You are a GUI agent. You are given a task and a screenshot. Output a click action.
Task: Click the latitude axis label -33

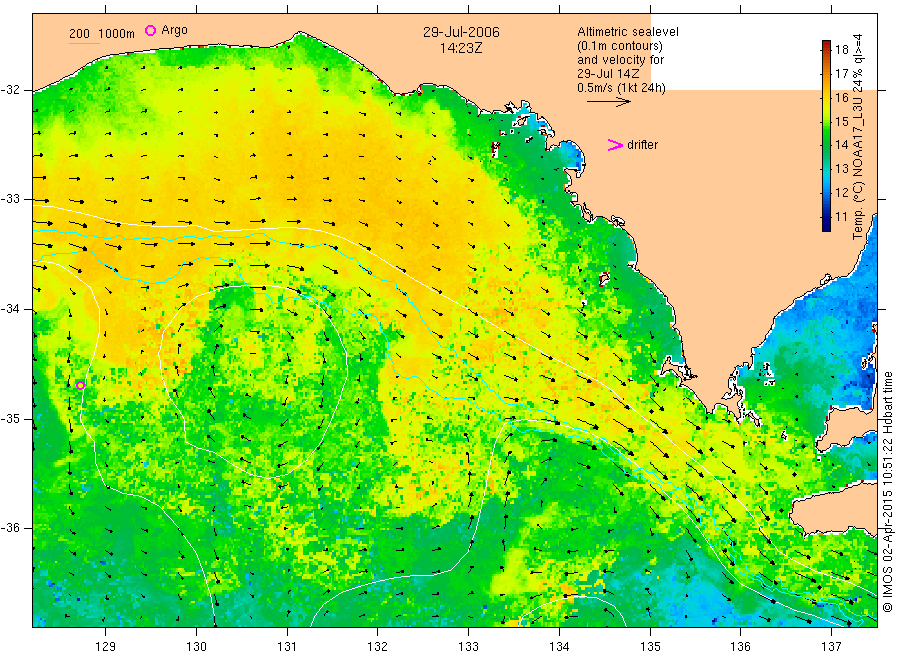click(11, 199)
